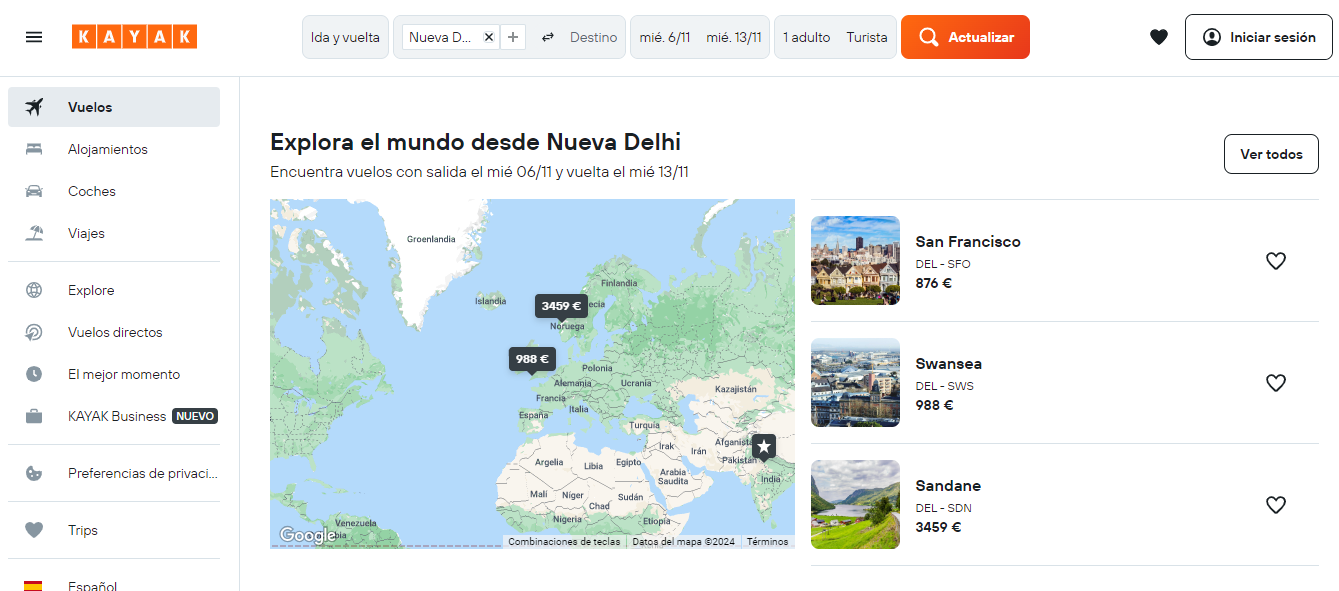
Task: Open El mejor momento in the sidebar
Action: point(114,374)
